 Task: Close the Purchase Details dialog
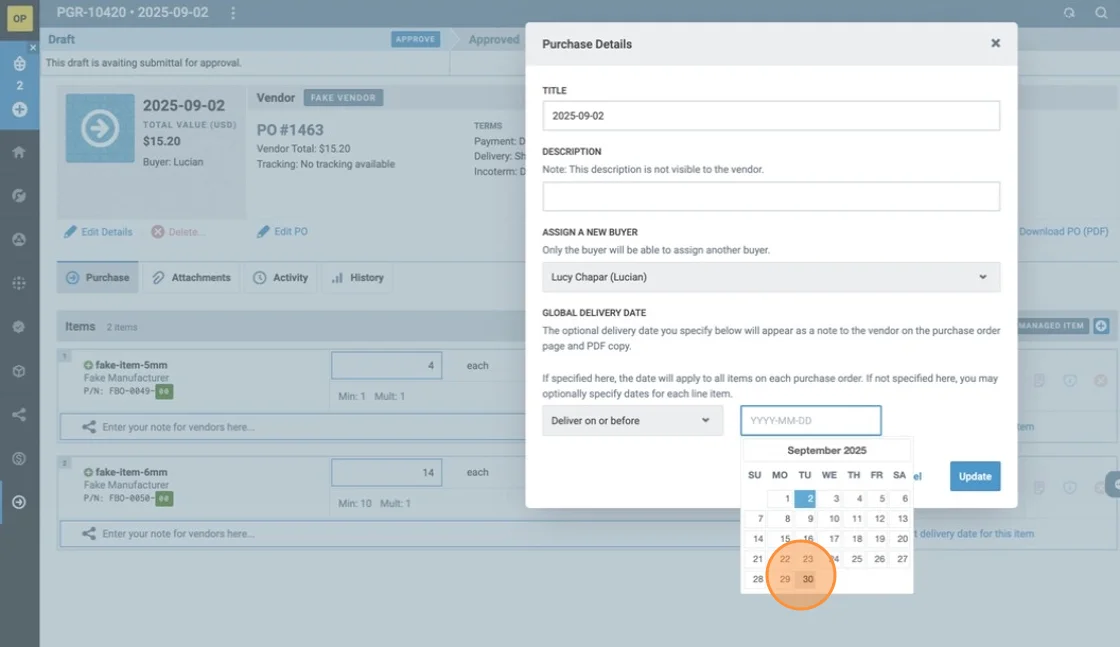pos(995,43)
